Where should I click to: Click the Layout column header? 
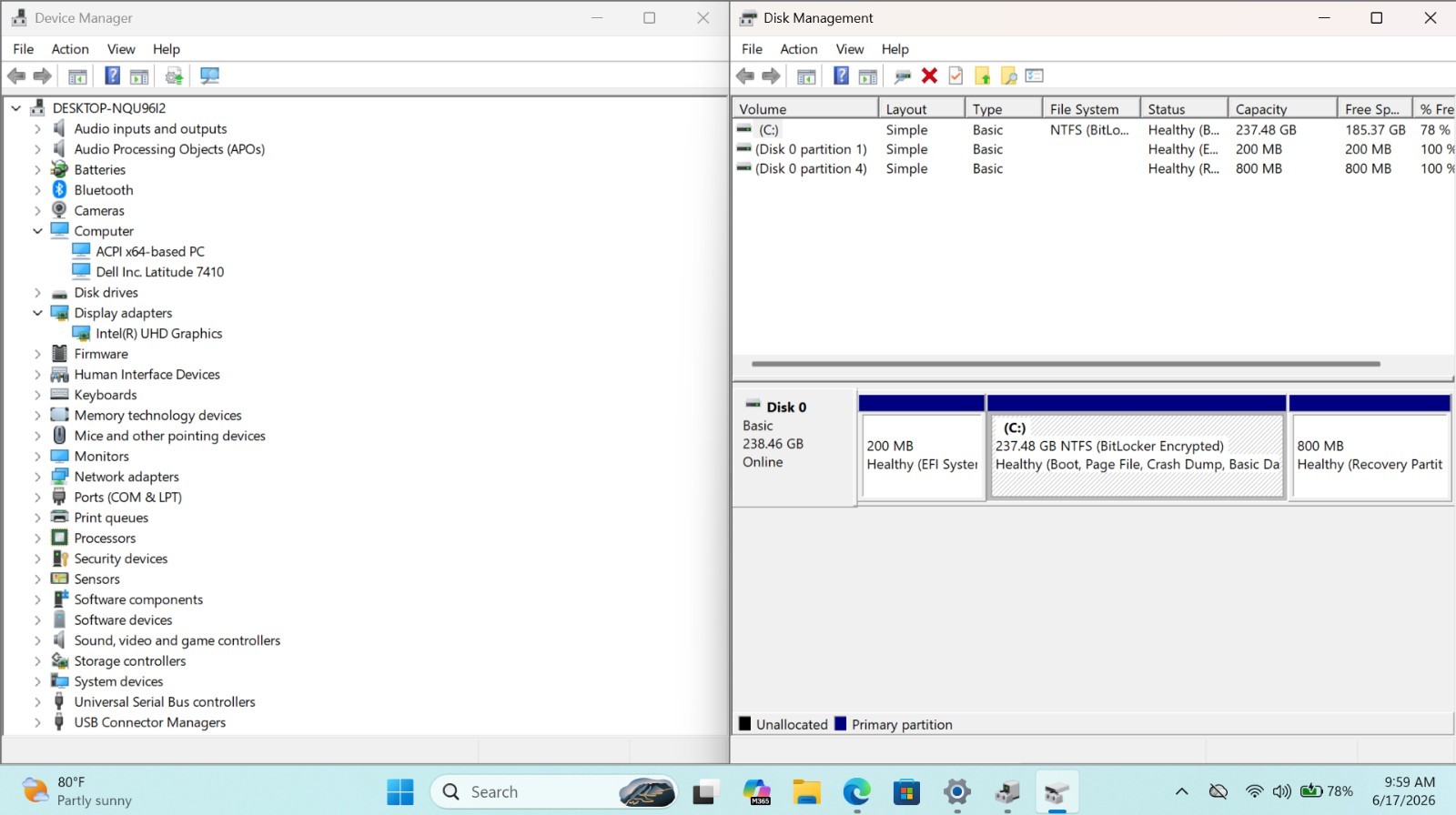[923, 109]
